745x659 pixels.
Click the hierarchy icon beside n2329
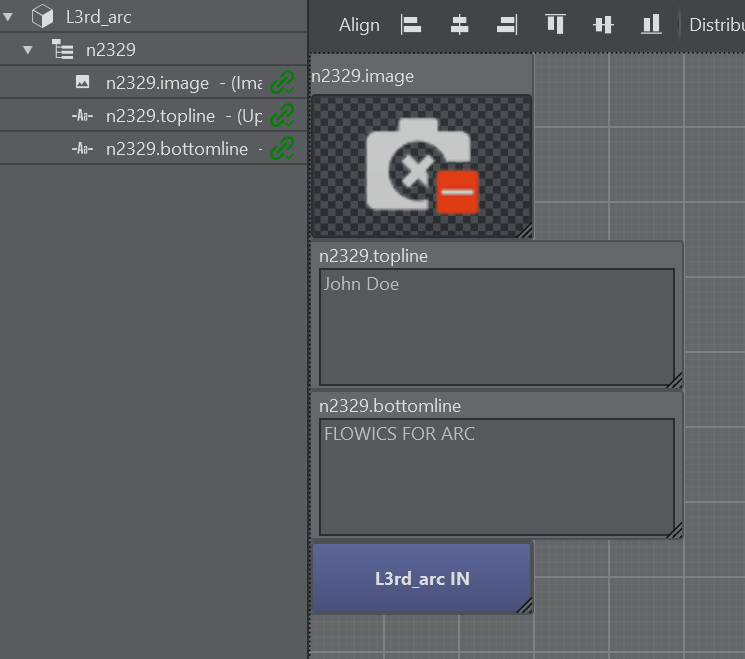pos(61,50)
